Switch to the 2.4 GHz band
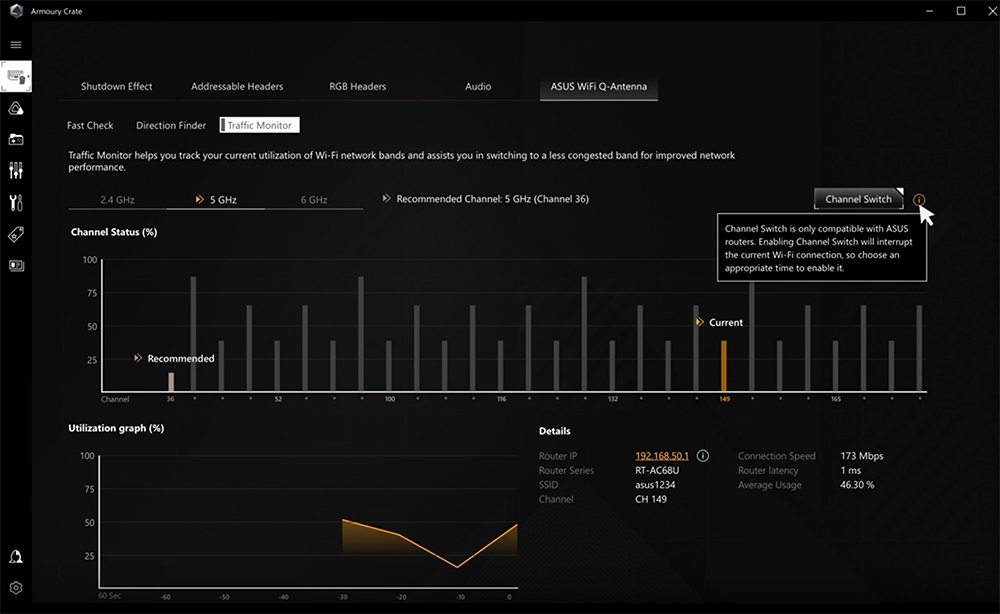The height and width of the screenshot is (614, 1000). [117, 200]
